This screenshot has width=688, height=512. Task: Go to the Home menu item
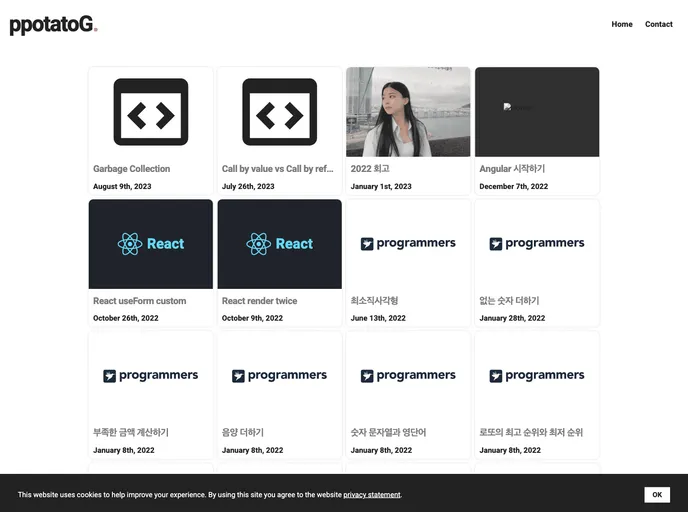click(x=622, y=24)
